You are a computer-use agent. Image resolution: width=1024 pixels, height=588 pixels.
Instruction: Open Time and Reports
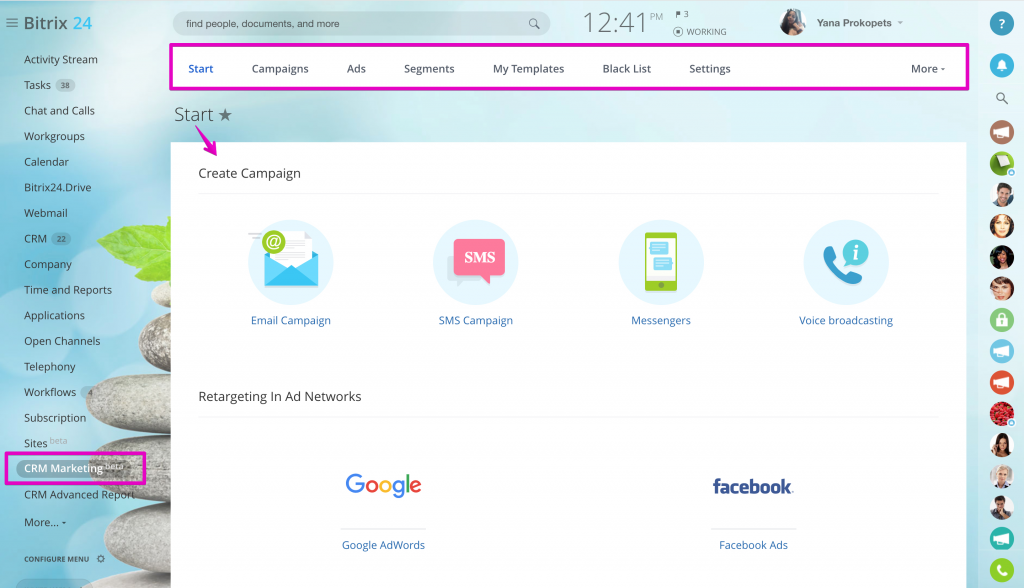tap(68, 289)
